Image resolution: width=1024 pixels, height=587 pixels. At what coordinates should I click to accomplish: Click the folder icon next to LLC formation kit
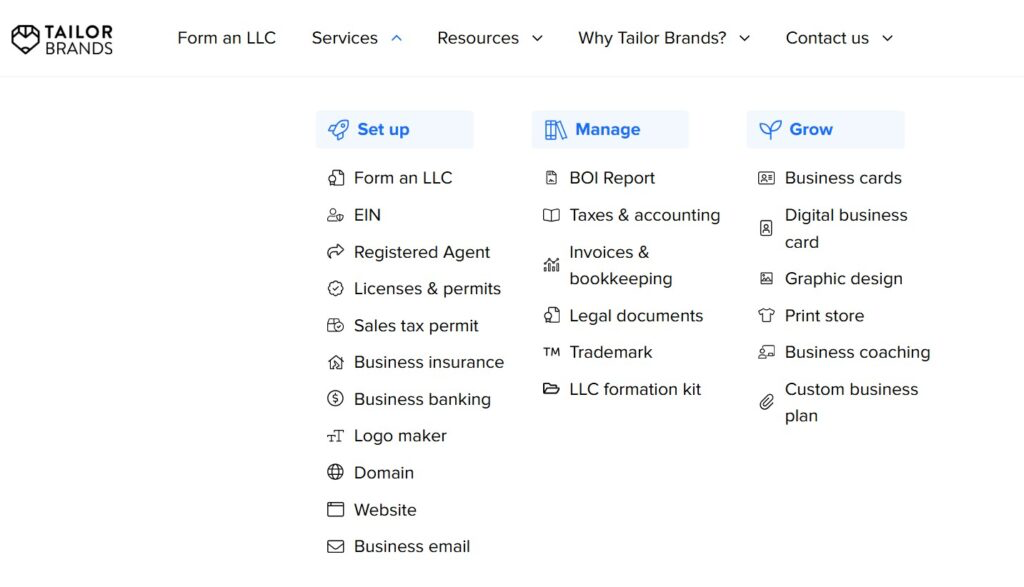(x=553, y=389)
